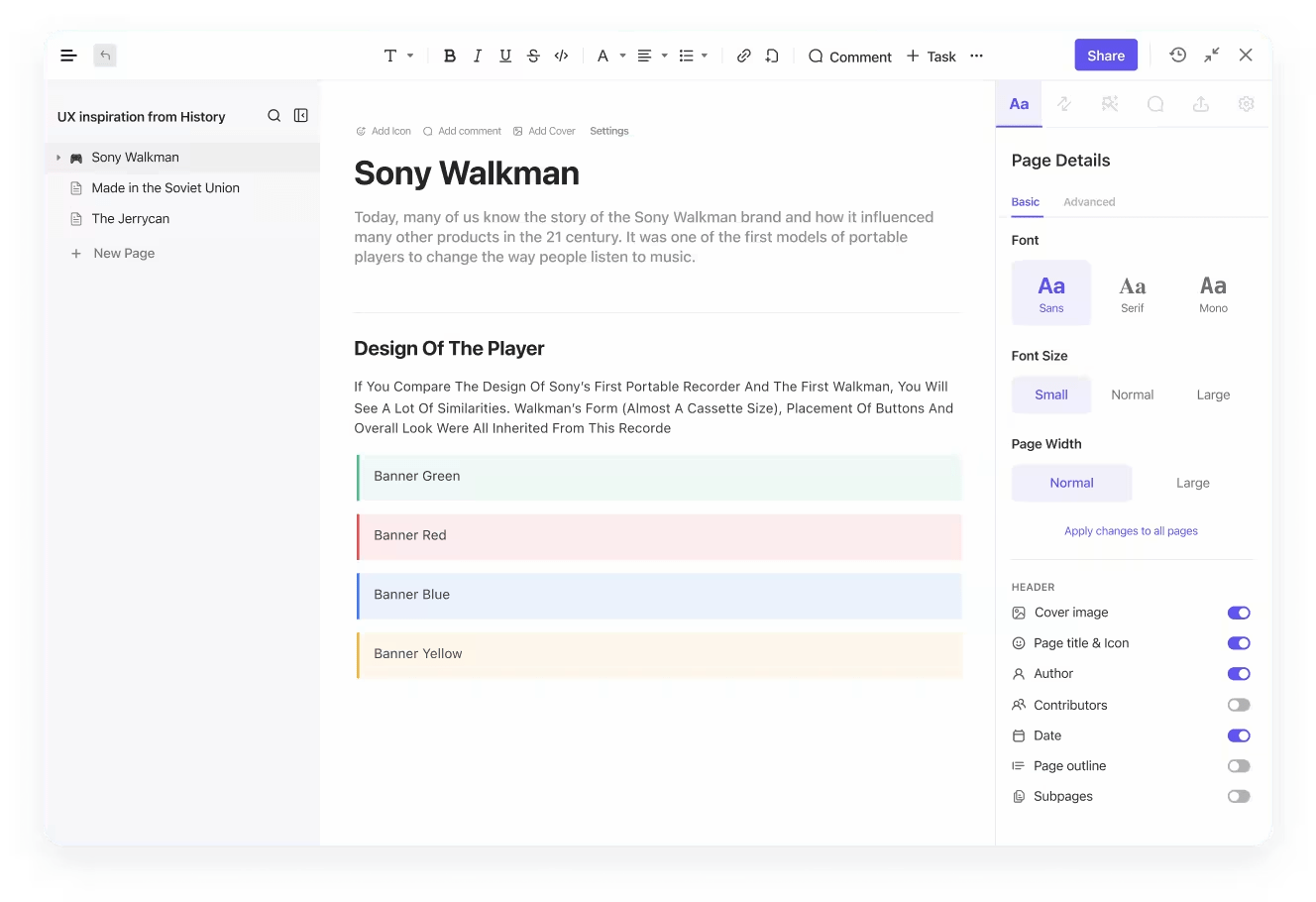Set page width to Normal

pyautogui.click(x=1071, y=483)
